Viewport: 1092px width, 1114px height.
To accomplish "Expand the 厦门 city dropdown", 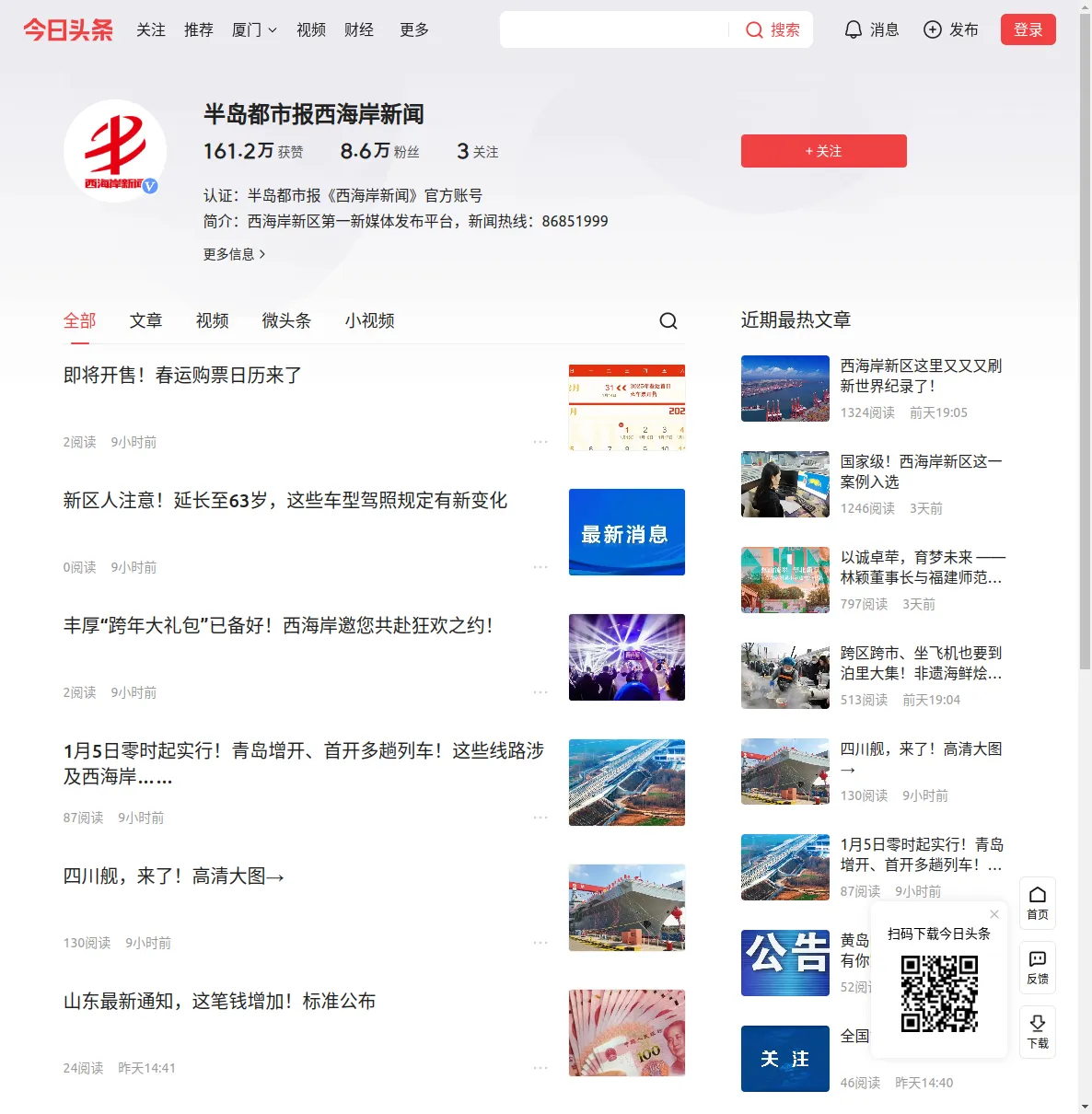I will point(254,29).
